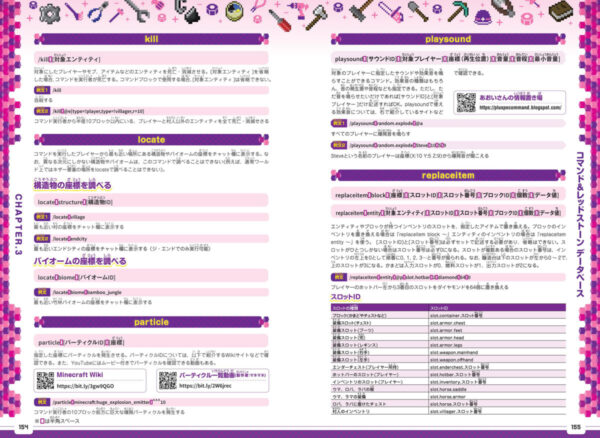The image size is (600, 438).
Task: Click the slot.armor.feet table cell
Action: point(497,330)
